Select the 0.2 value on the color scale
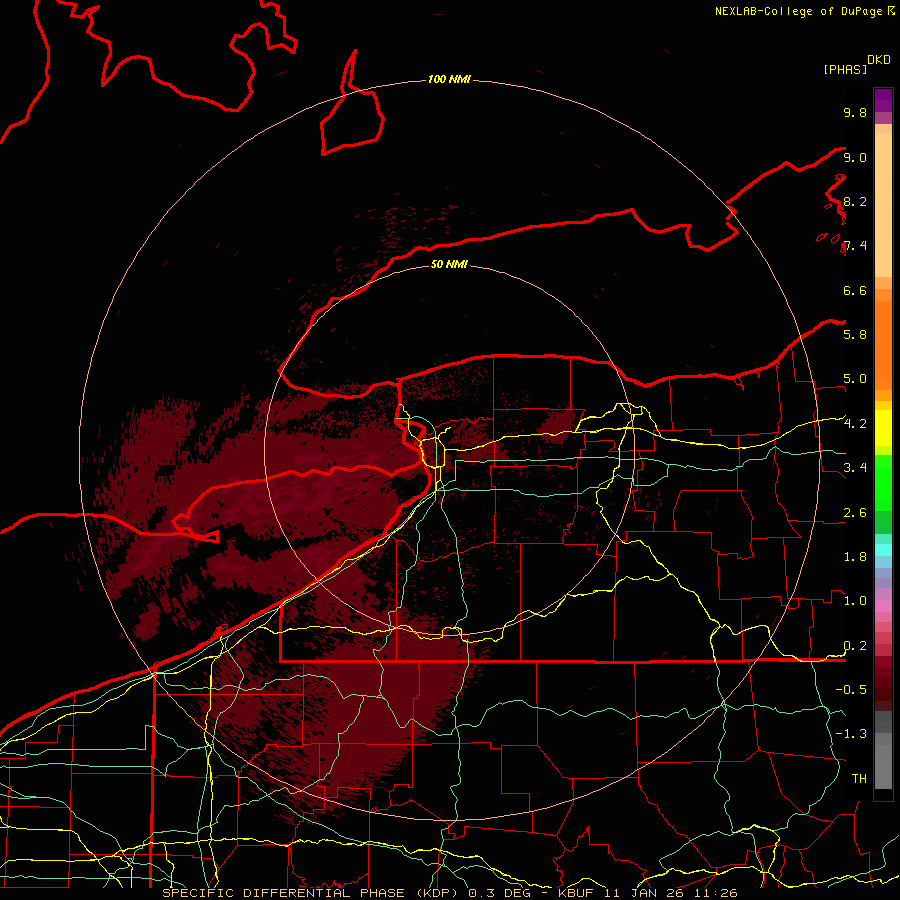This screenshot has width=900, height=900. click(855, 646)
